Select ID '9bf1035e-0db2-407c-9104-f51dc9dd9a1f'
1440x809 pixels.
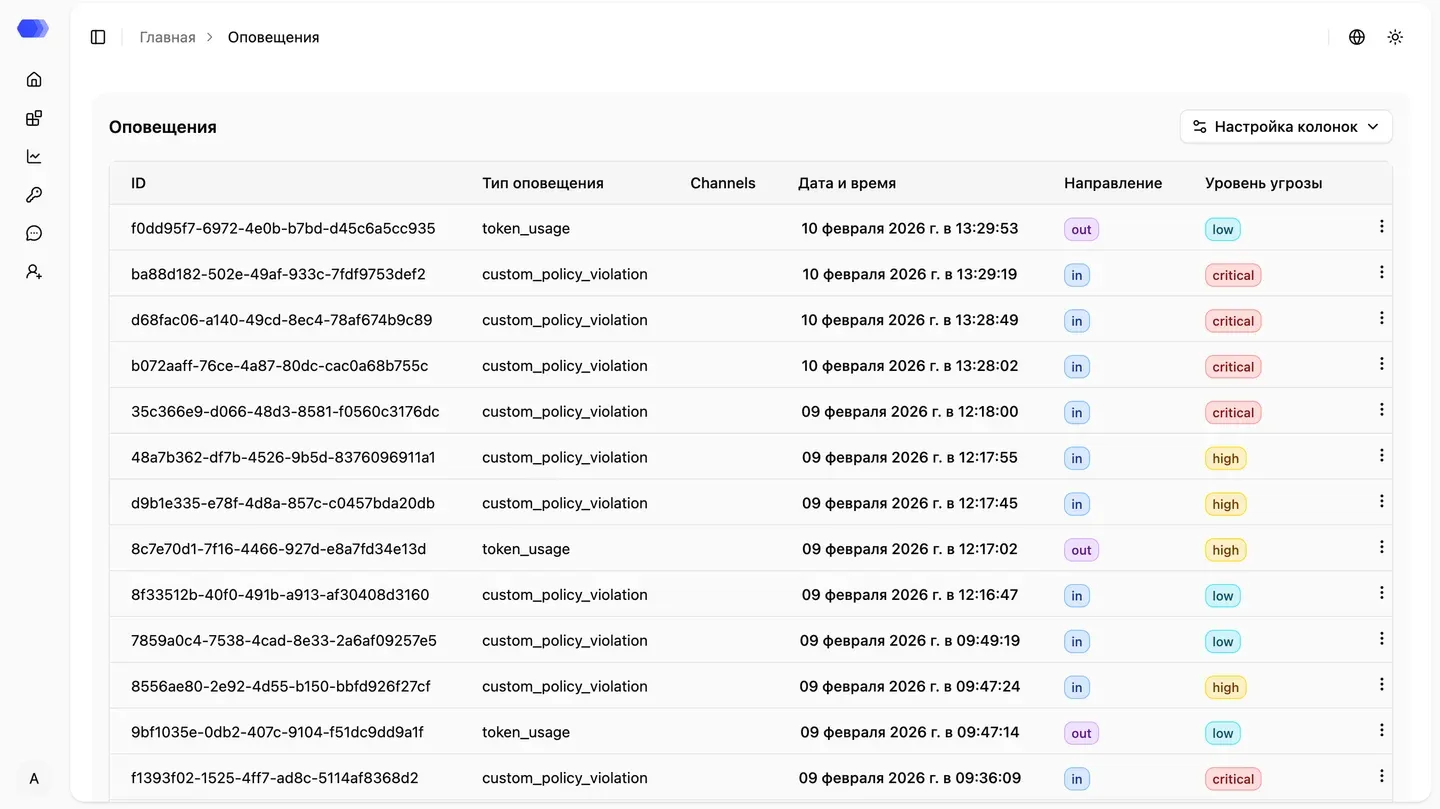[x=277, y=732]
